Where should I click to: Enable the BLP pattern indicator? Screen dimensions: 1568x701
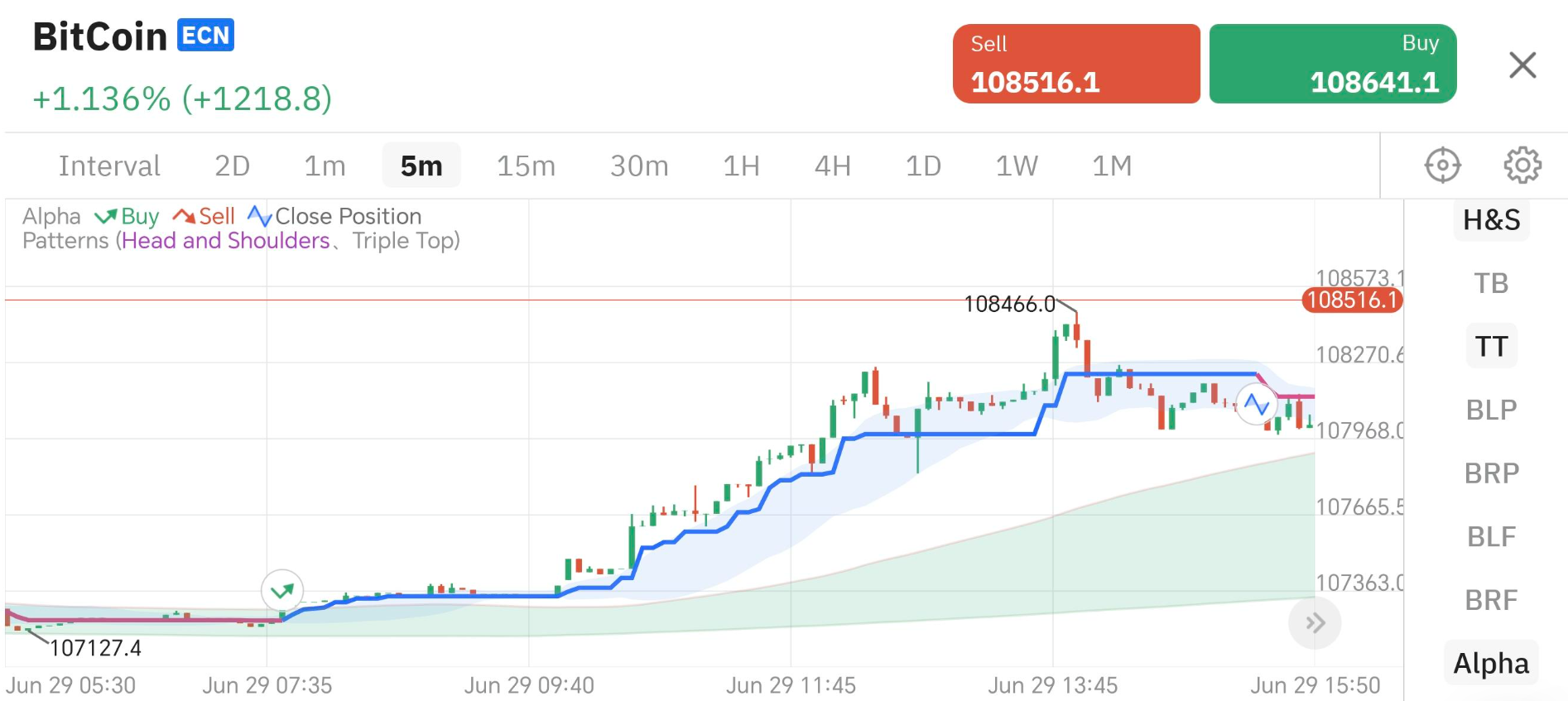point(1491,411)
